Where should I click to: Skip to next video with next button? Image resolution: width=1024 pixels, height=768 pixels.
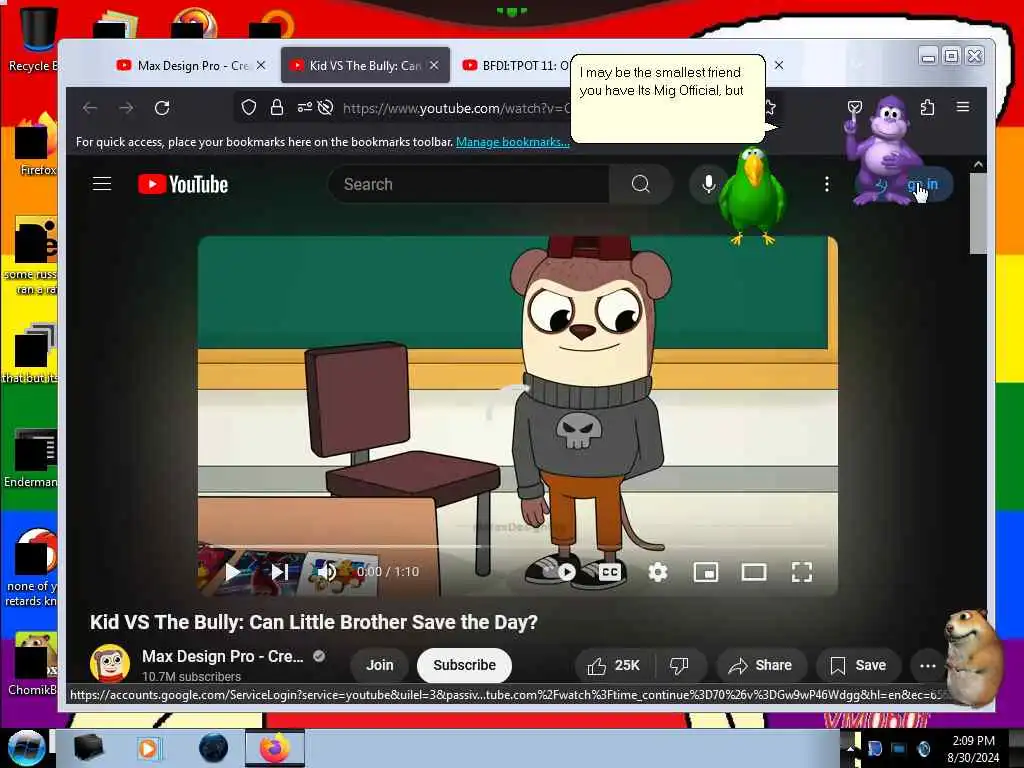click(280, 572)
